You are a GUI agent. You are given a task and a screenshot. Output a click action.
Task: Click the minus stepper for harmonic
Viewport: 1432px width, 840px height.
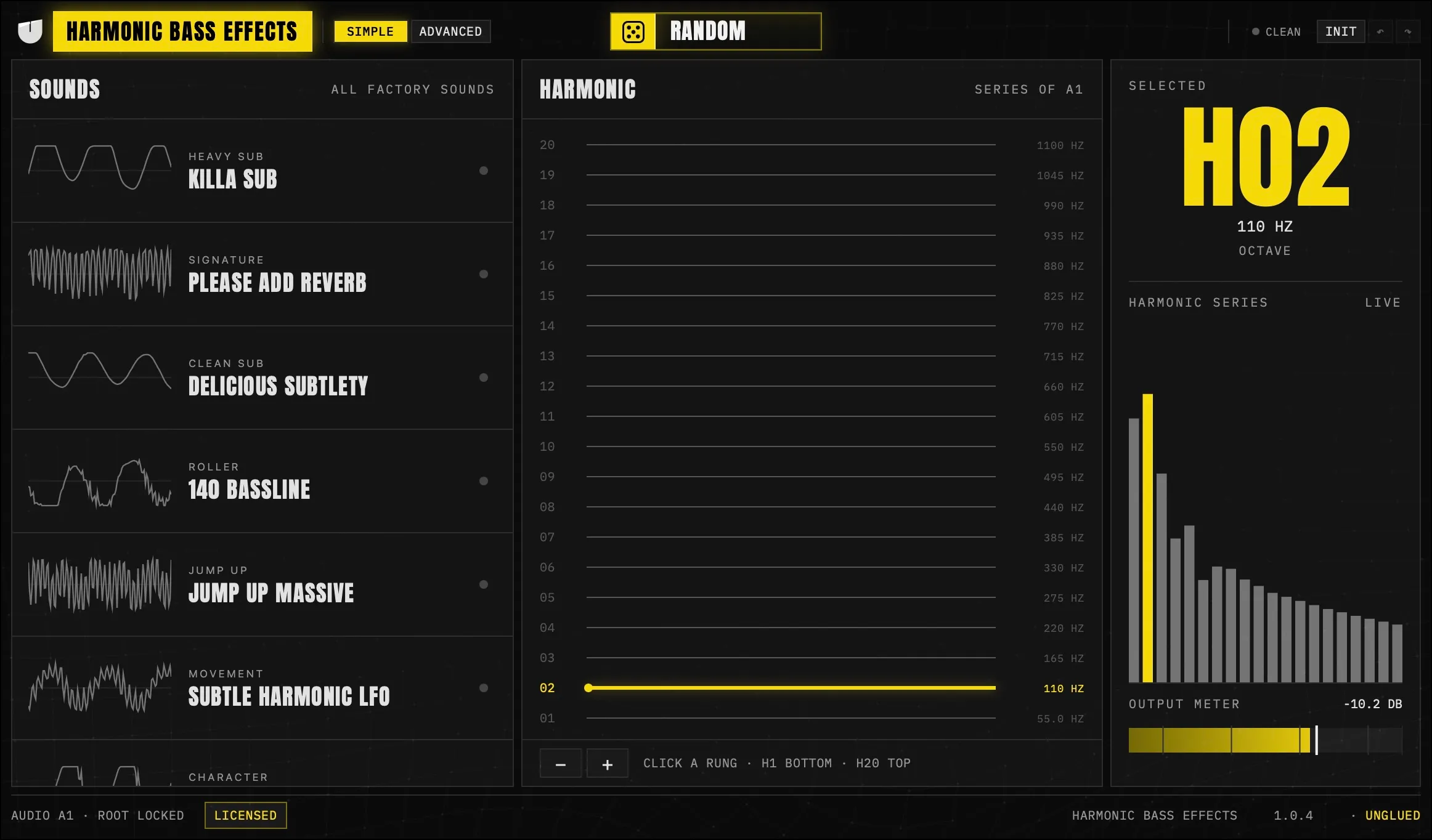tap(561, 764)
